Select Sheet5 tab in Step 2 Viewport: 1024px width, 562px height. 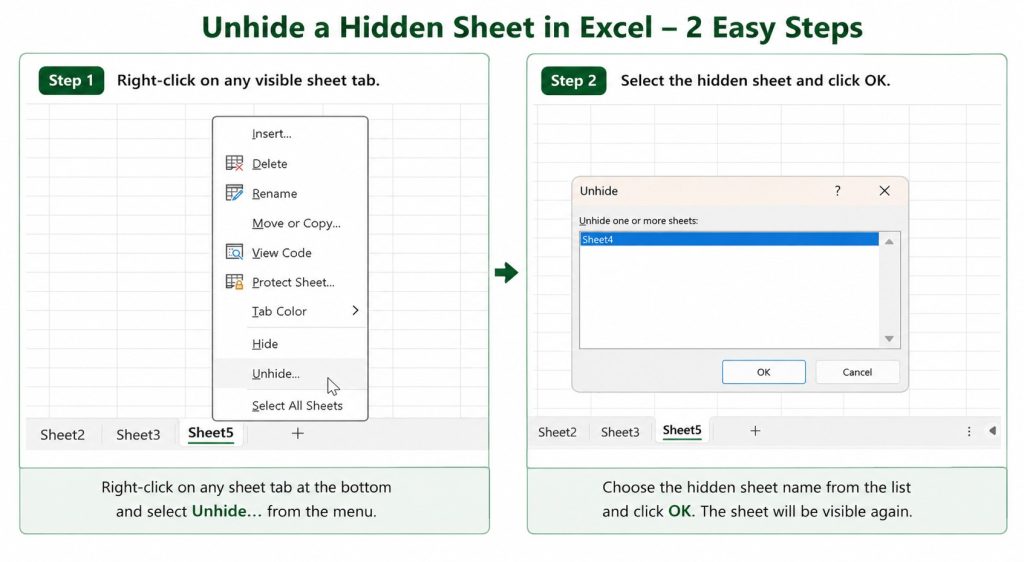[682, 430]
